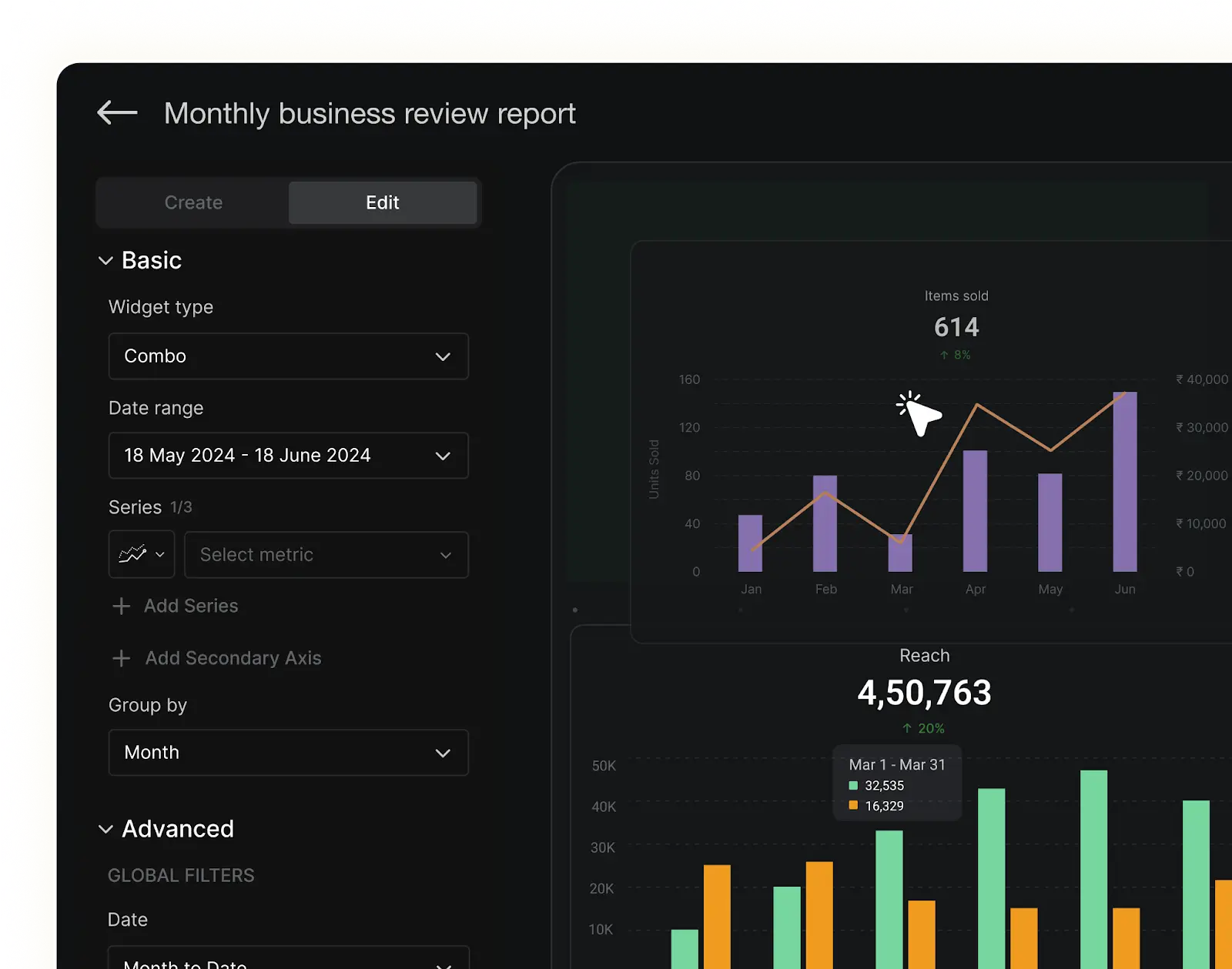Viewport: 1232px width, 969px height.
Task: Click the green 32,535 legend swatch in tooltip
Action: (x=853, y=786)
